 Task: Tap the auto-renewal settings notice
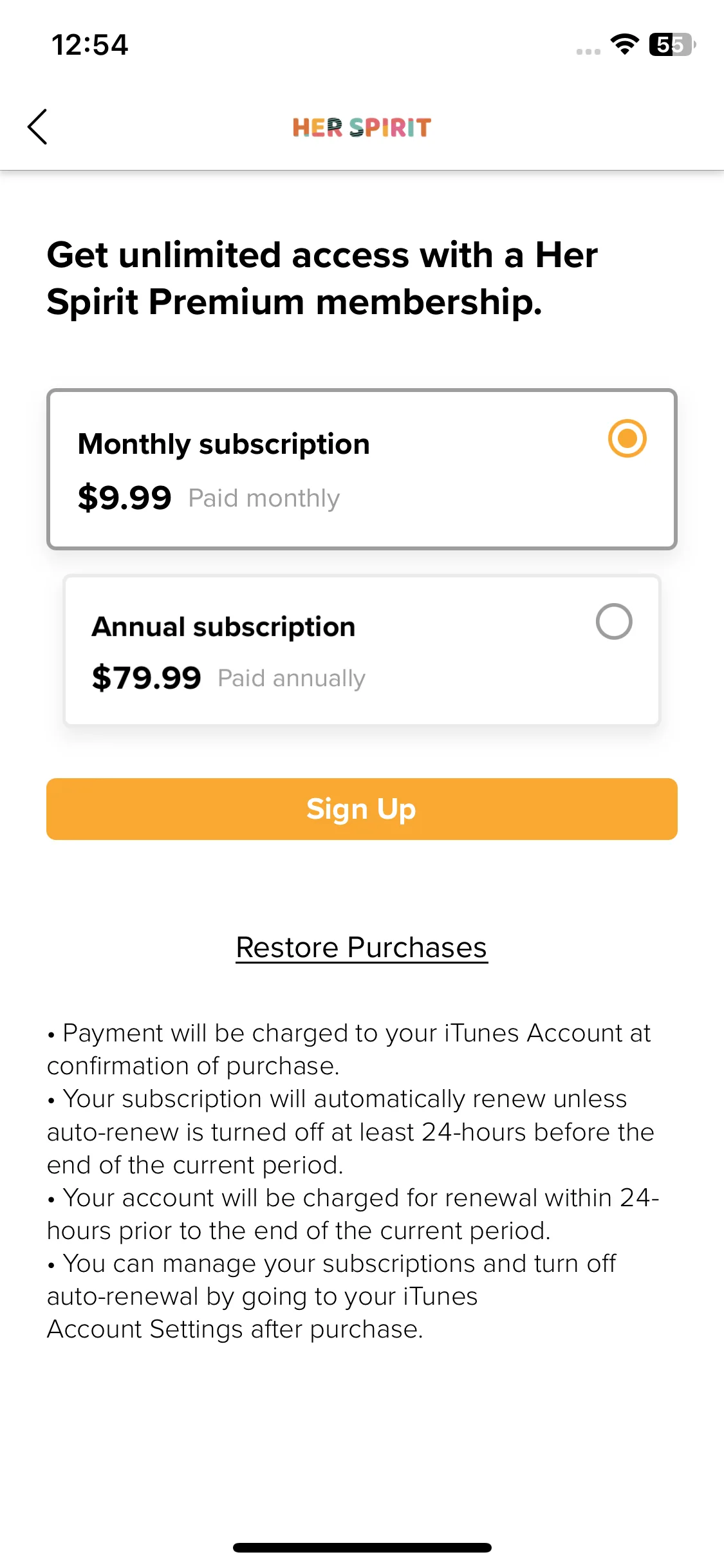coord(331,1296)
